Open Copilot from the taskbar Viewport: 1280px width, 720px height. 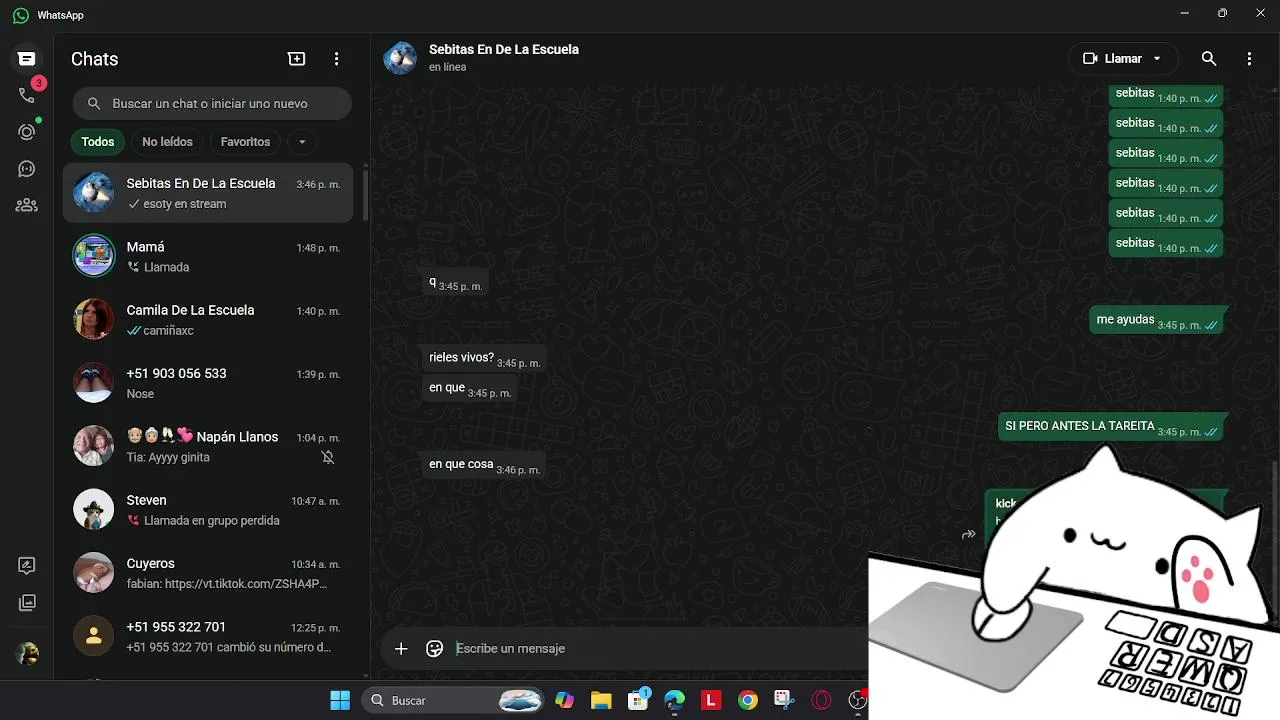click(x=565, y=700)
